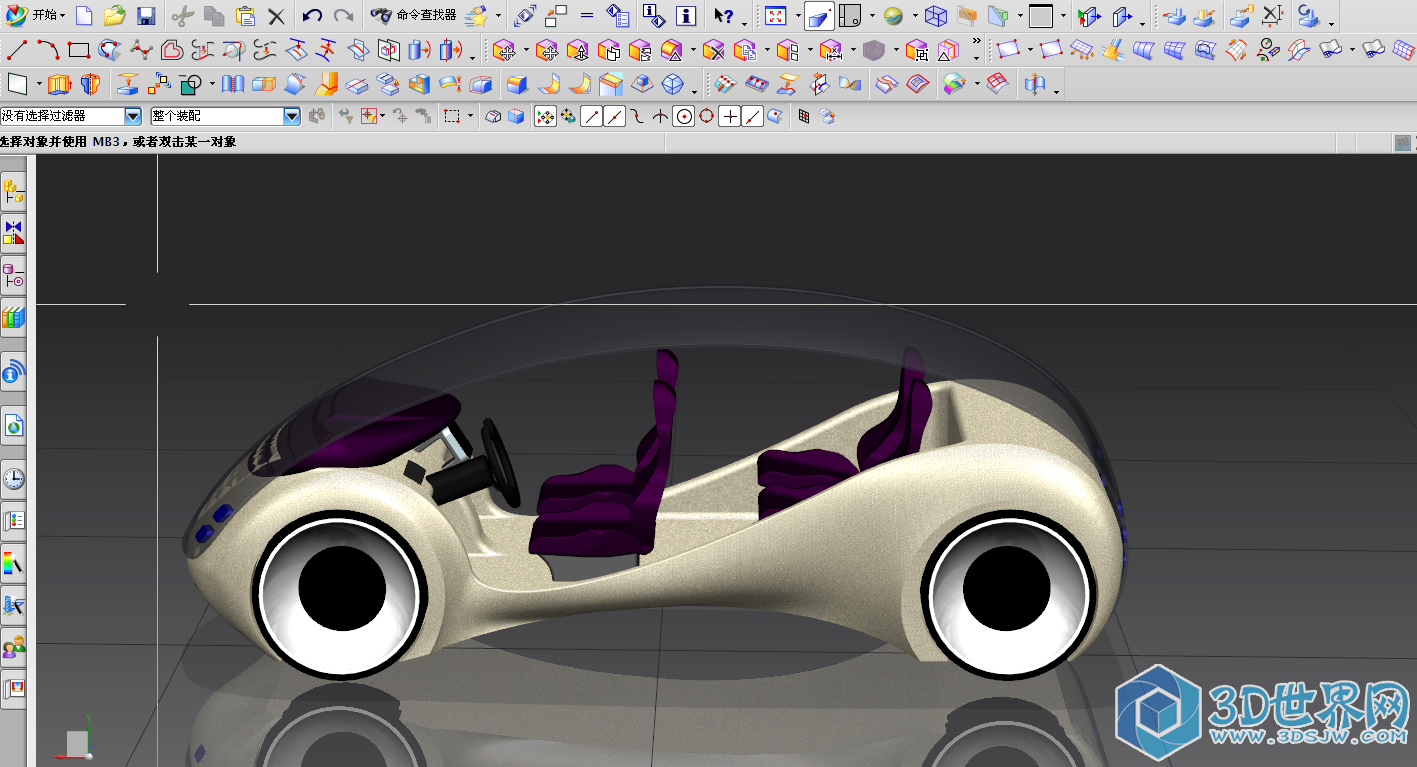Viewport: 1417px width, 767px height.
Task: Open the selection filter dropdown 没有选择过滤器
Action: [71, 117]
